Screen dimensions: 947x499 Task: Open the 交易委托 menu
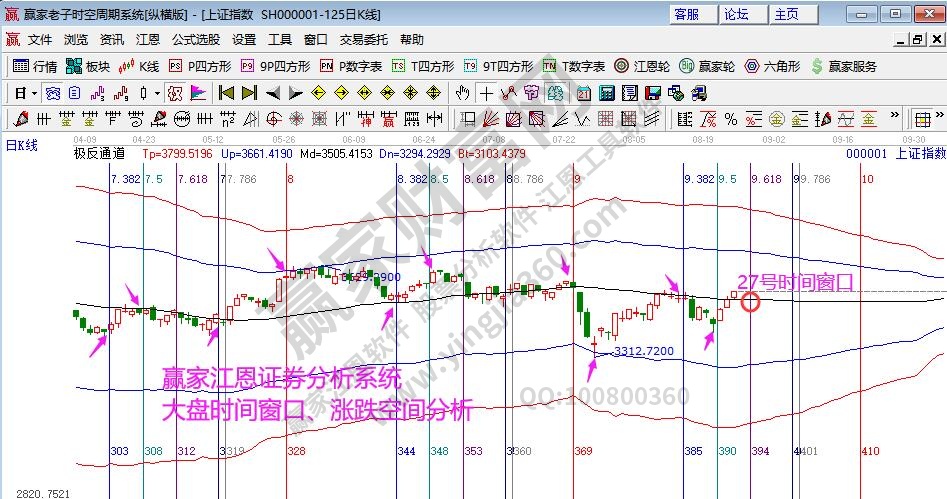363,40
